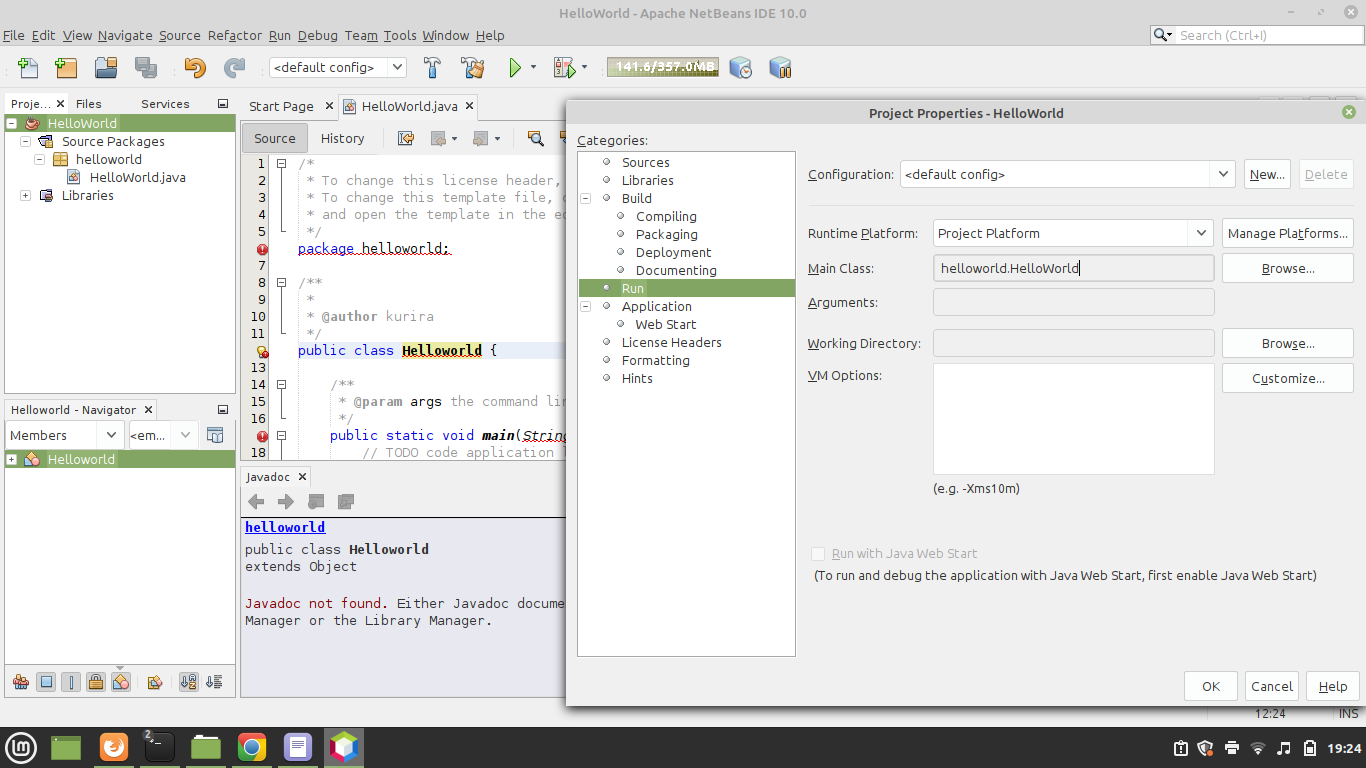
Task: Open the Navigate menu
Action: [125, 35]
